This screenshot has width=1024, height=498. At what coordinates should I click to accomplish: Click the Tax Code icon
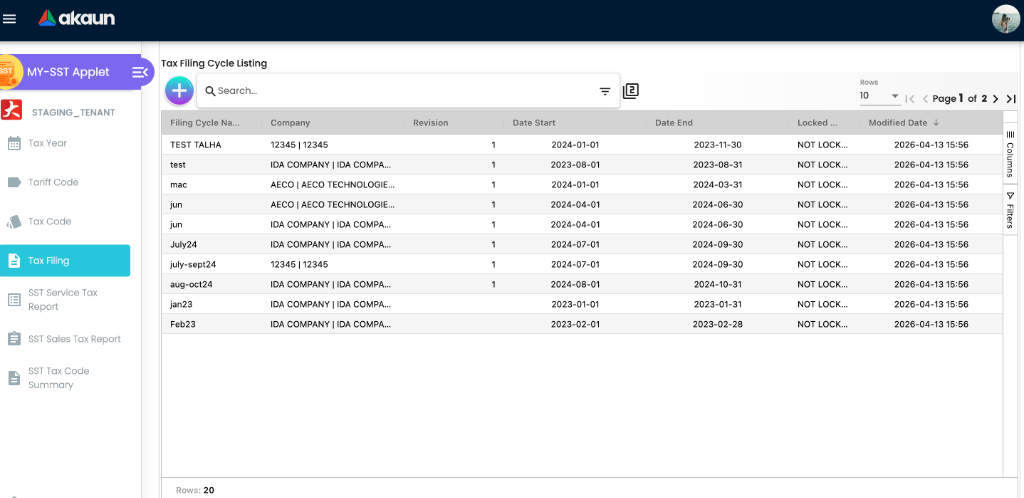click(x=14, y=222)
